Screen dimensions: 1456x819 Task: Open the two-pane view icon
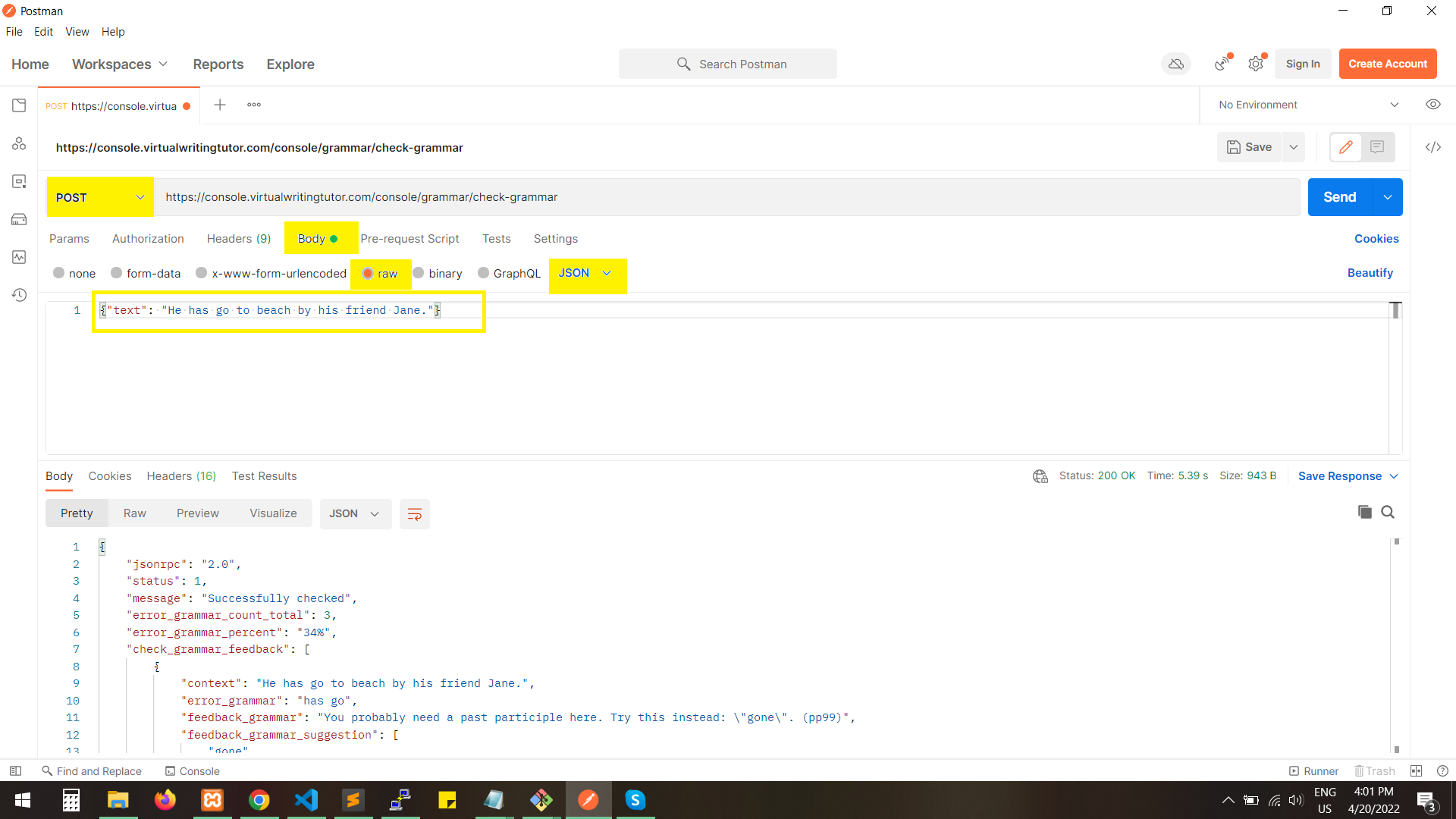pos(1416,770)
